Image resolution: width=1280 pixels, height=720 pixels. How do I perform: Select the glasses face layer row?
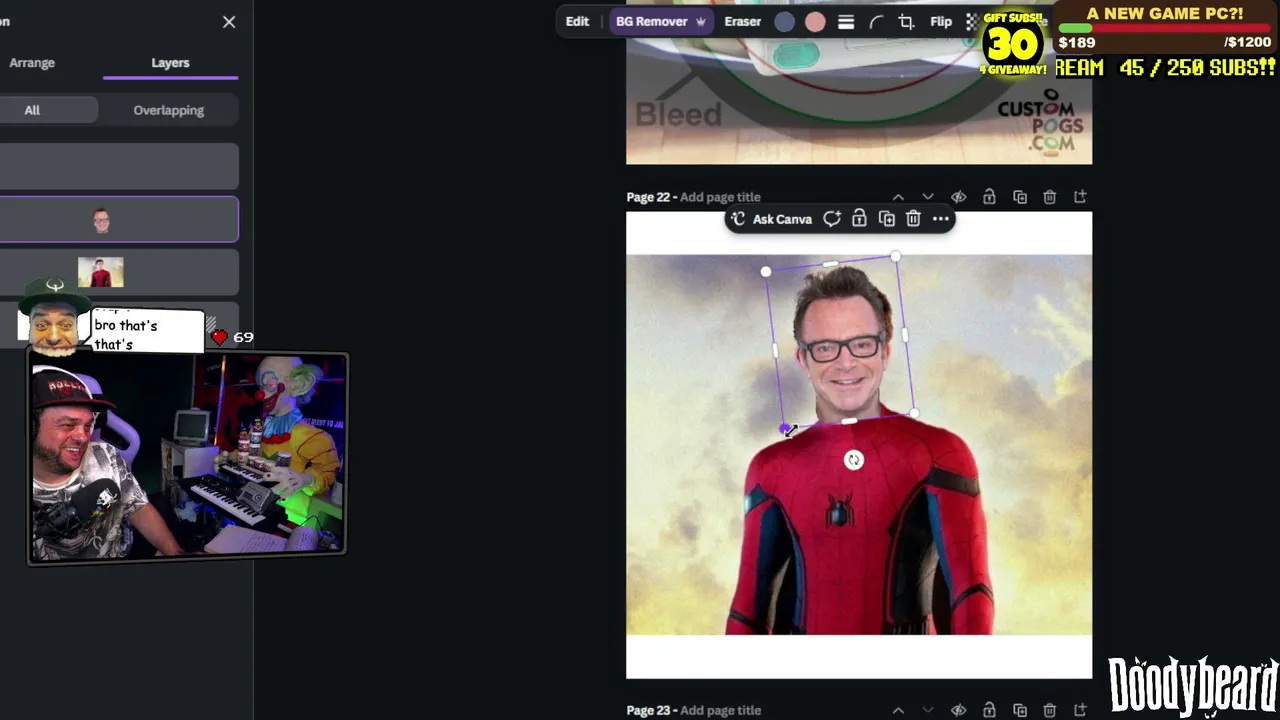[x=119, y=219]
